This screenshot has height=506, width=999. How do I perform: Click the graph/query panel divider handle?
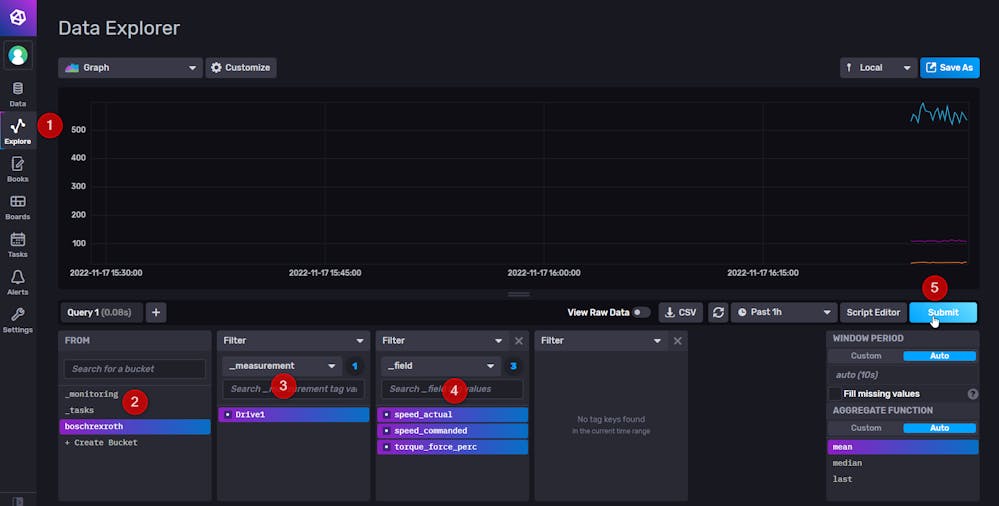click(x=519, y=294)
